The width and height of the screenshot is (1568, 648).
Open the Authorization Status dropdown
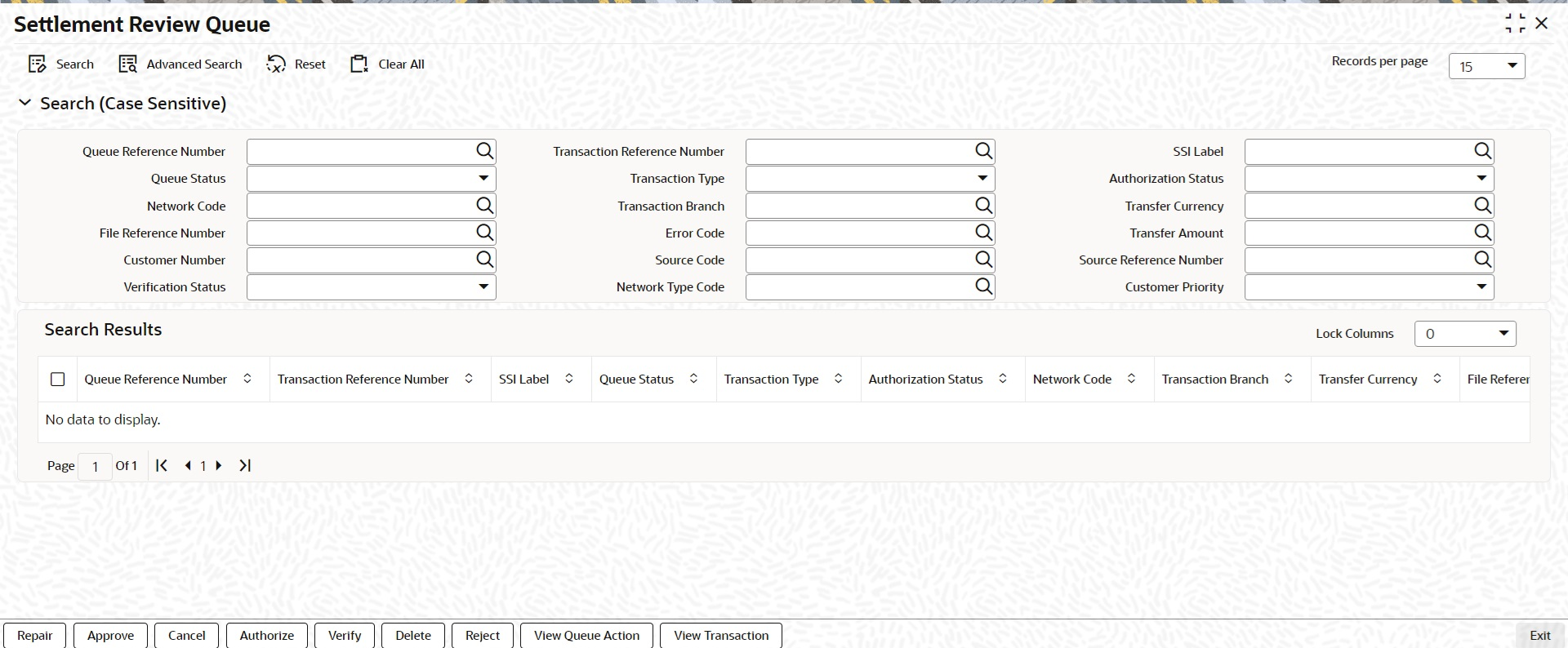(x=1370, y=179)
